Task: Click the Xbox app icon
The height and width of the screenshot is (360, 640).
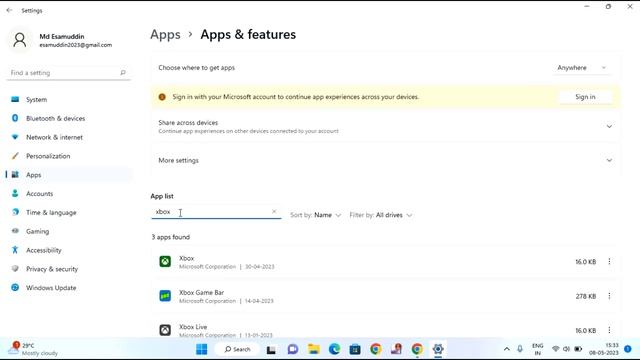Action: (x=165, y=261)
